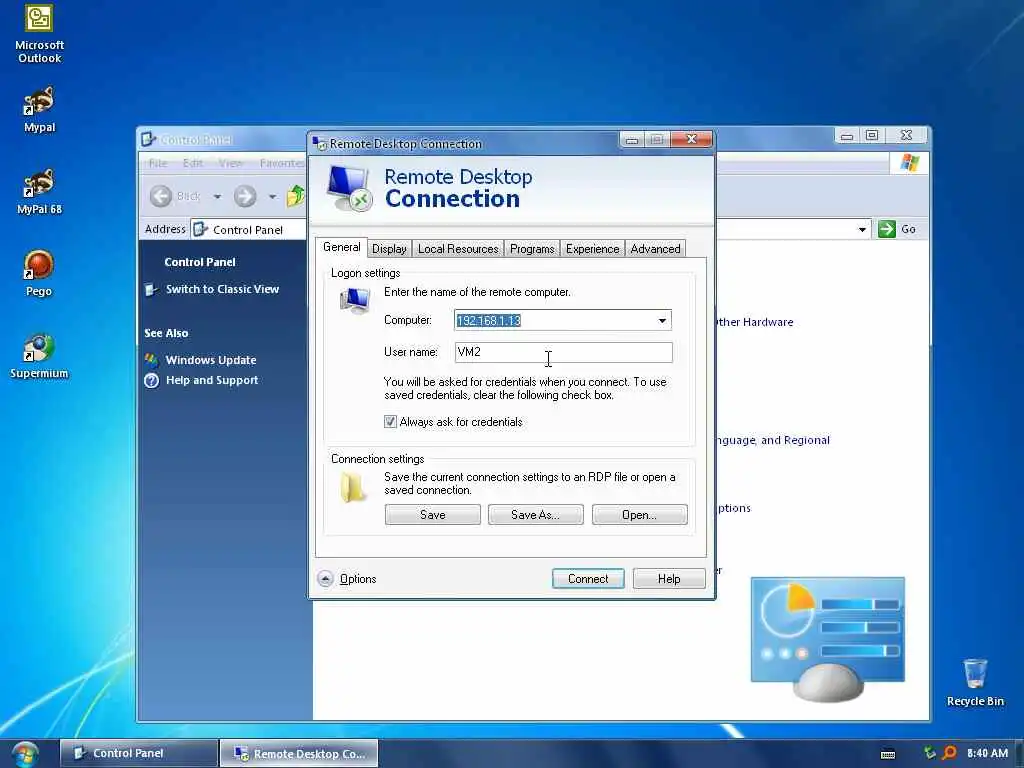Viewport: 1024px width, 768px height.
Task: Expand the Computer address dropdown arrow
Action: click(662, 321)
